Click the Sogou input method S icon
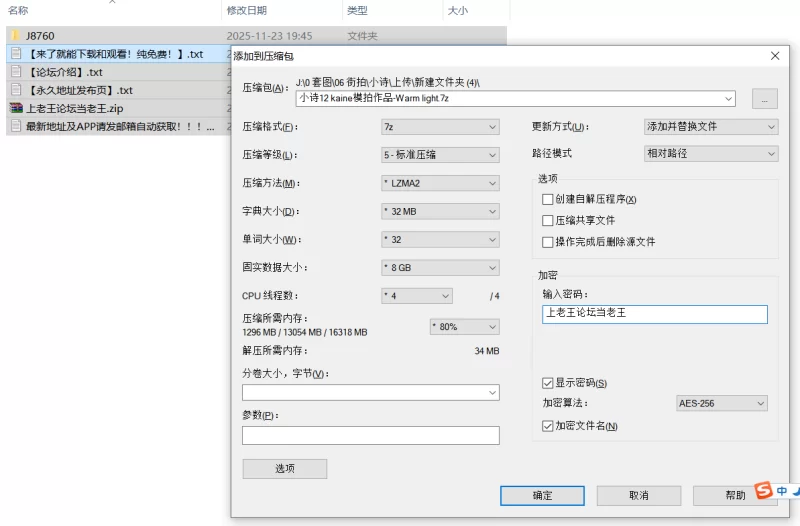800x526 pixels. pos(763,490)
